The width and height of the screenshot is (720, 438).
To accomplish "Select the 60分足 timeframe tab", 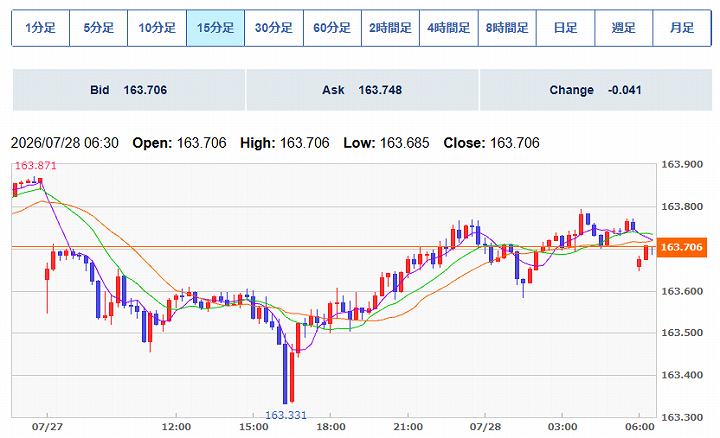I will (x=332, y=28).
